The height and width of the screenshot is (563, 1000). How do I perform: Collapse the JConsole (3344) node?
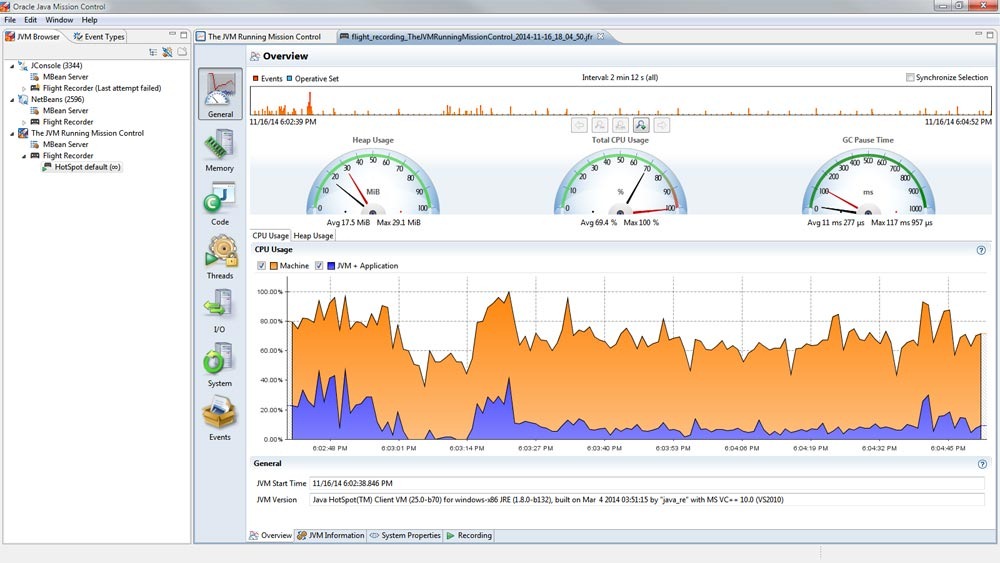(x=12, y=66)
